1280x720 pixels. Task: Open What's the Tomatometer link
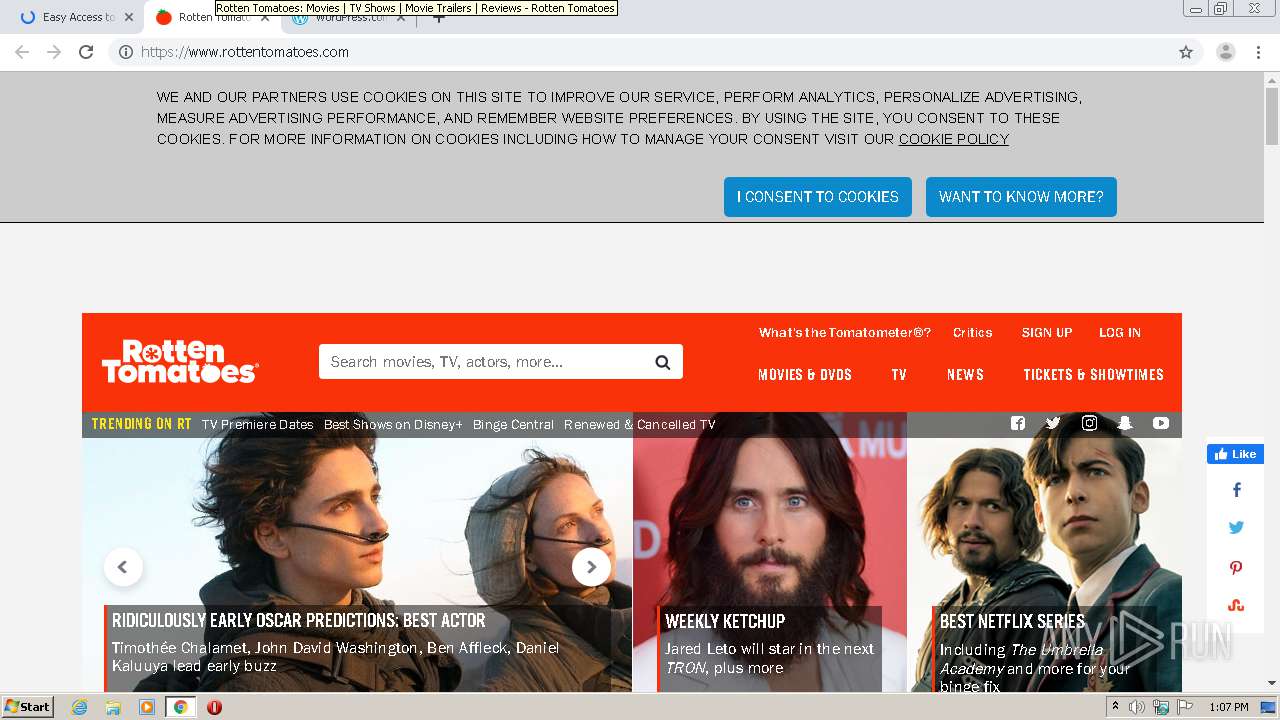[845, 333]
